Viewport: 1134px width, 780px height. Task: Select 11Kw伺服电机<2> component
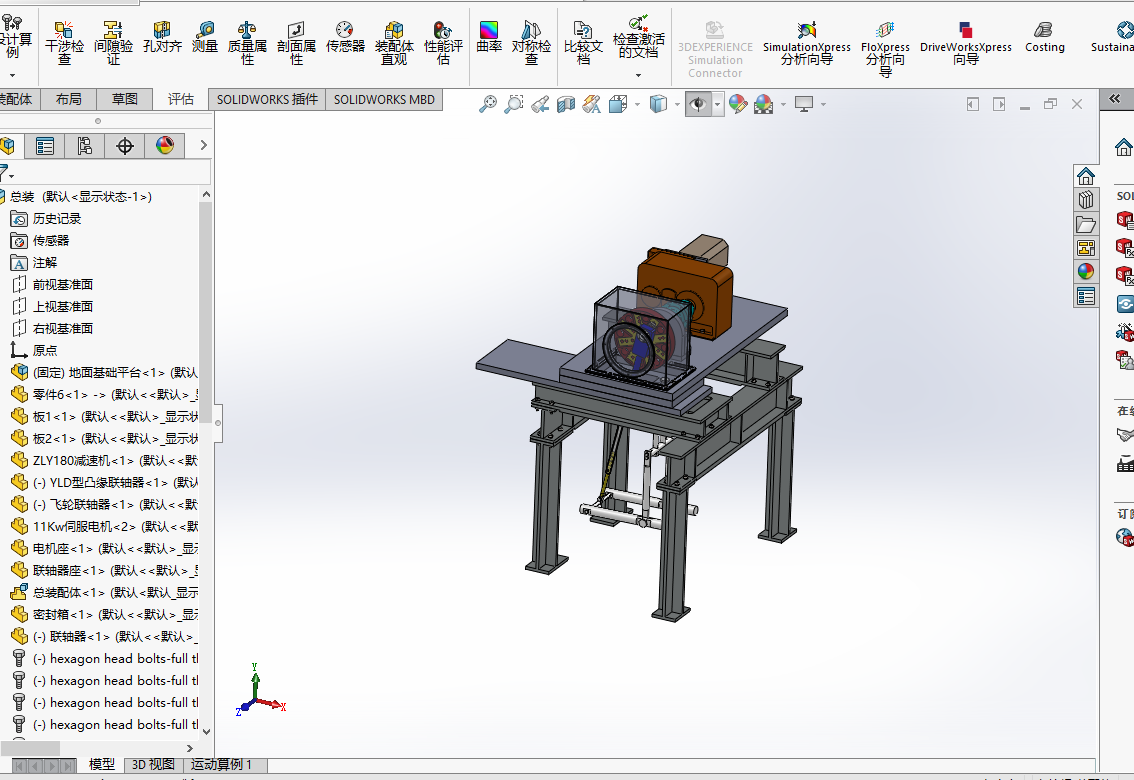coord(104,526)
